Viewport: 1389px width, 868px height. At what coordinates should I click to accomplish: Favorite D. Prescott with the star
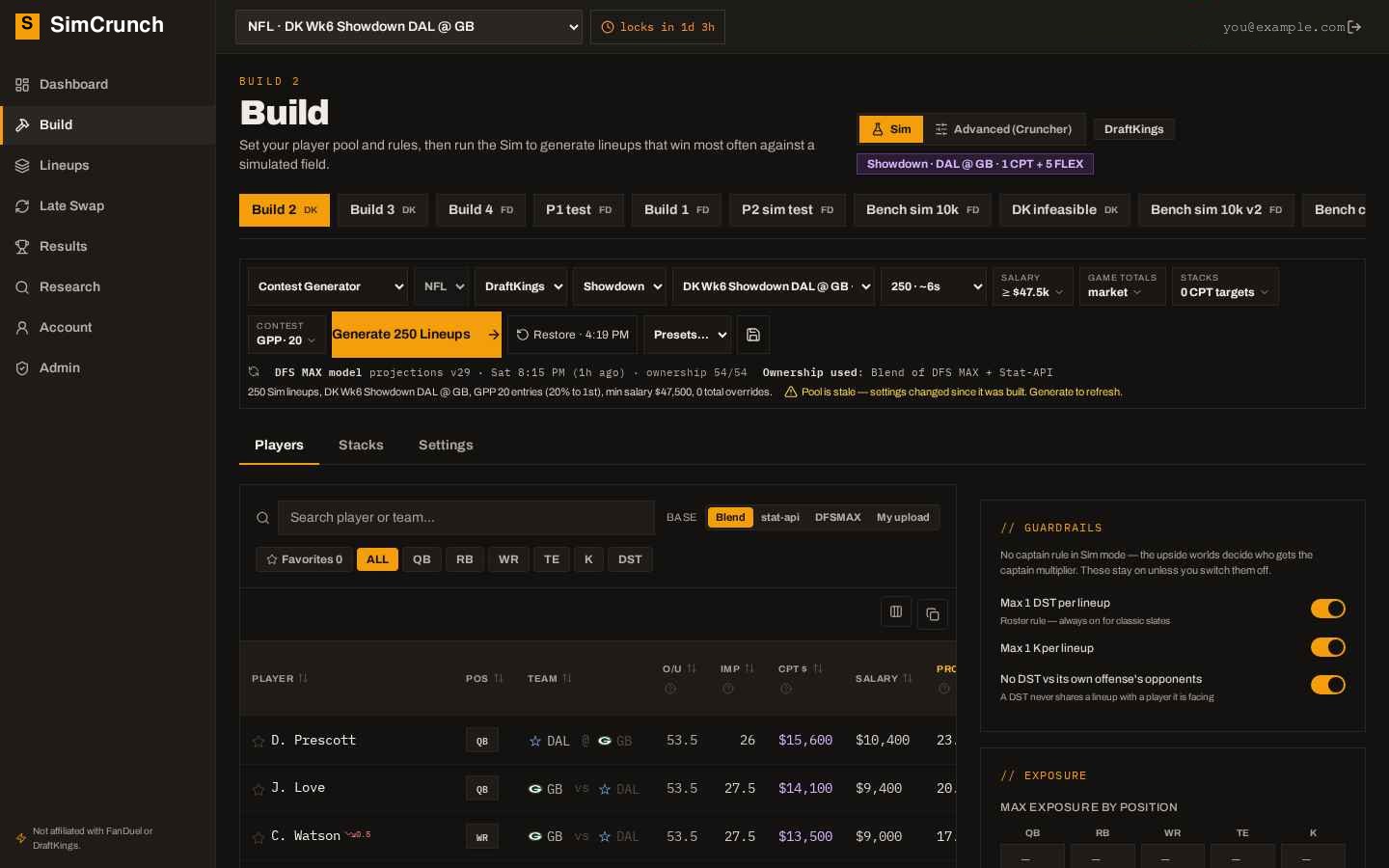coord(259,741)
